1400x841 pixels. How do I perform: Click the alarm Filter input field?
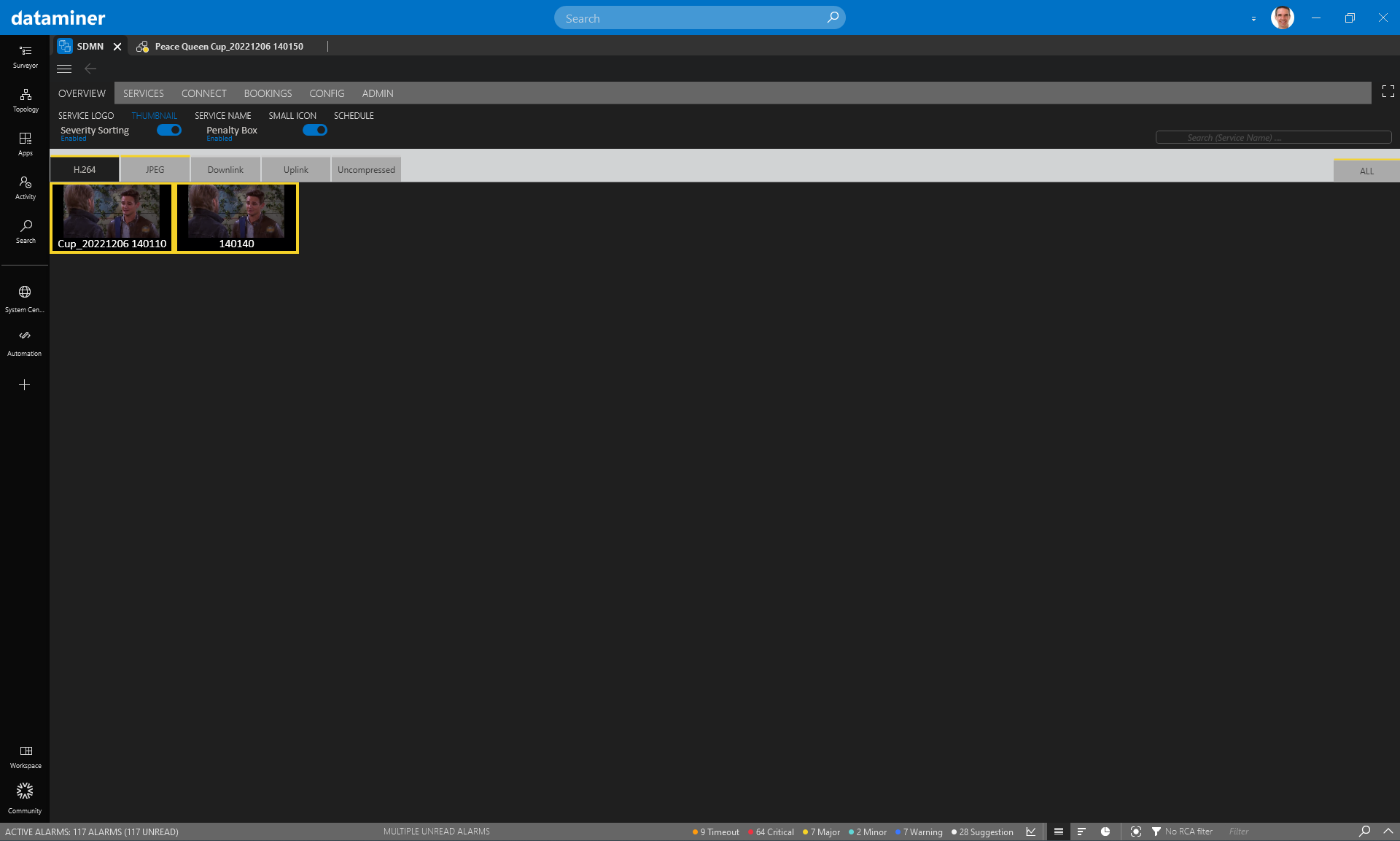[x=1287, y=832]
